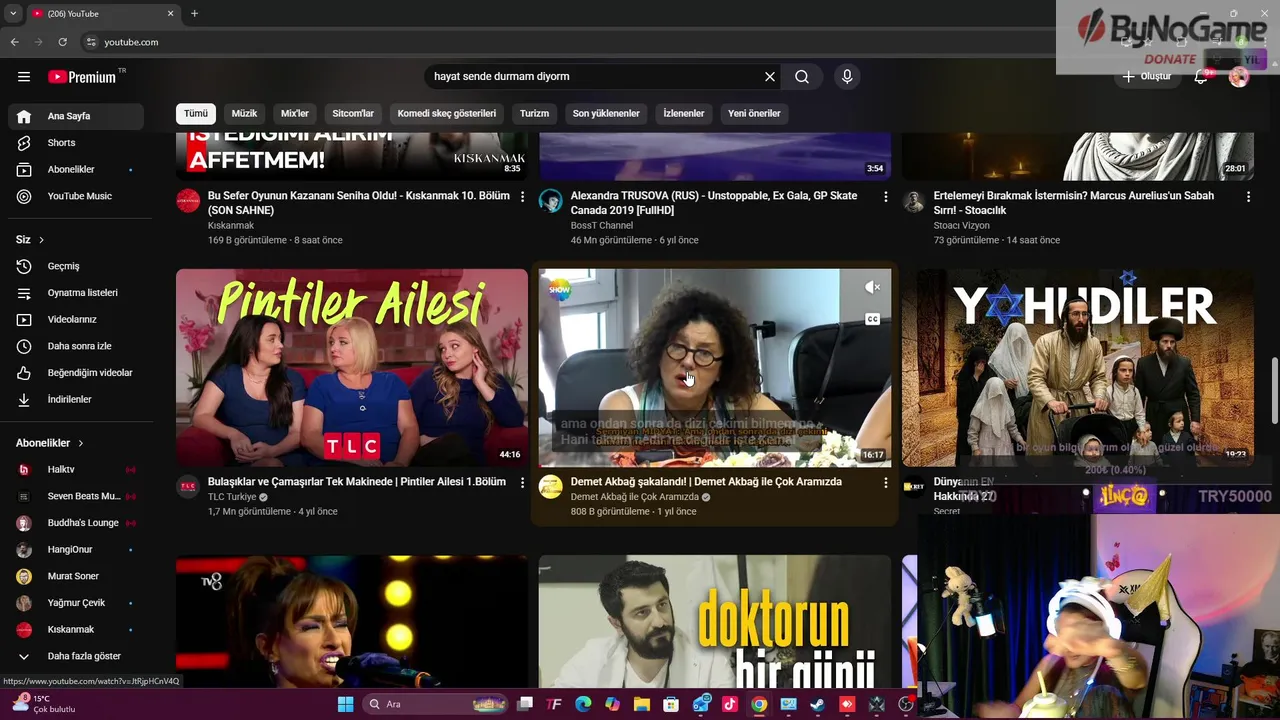
Task: Open Yağmur Çevik subscription channel
Action: coord(76,603)
